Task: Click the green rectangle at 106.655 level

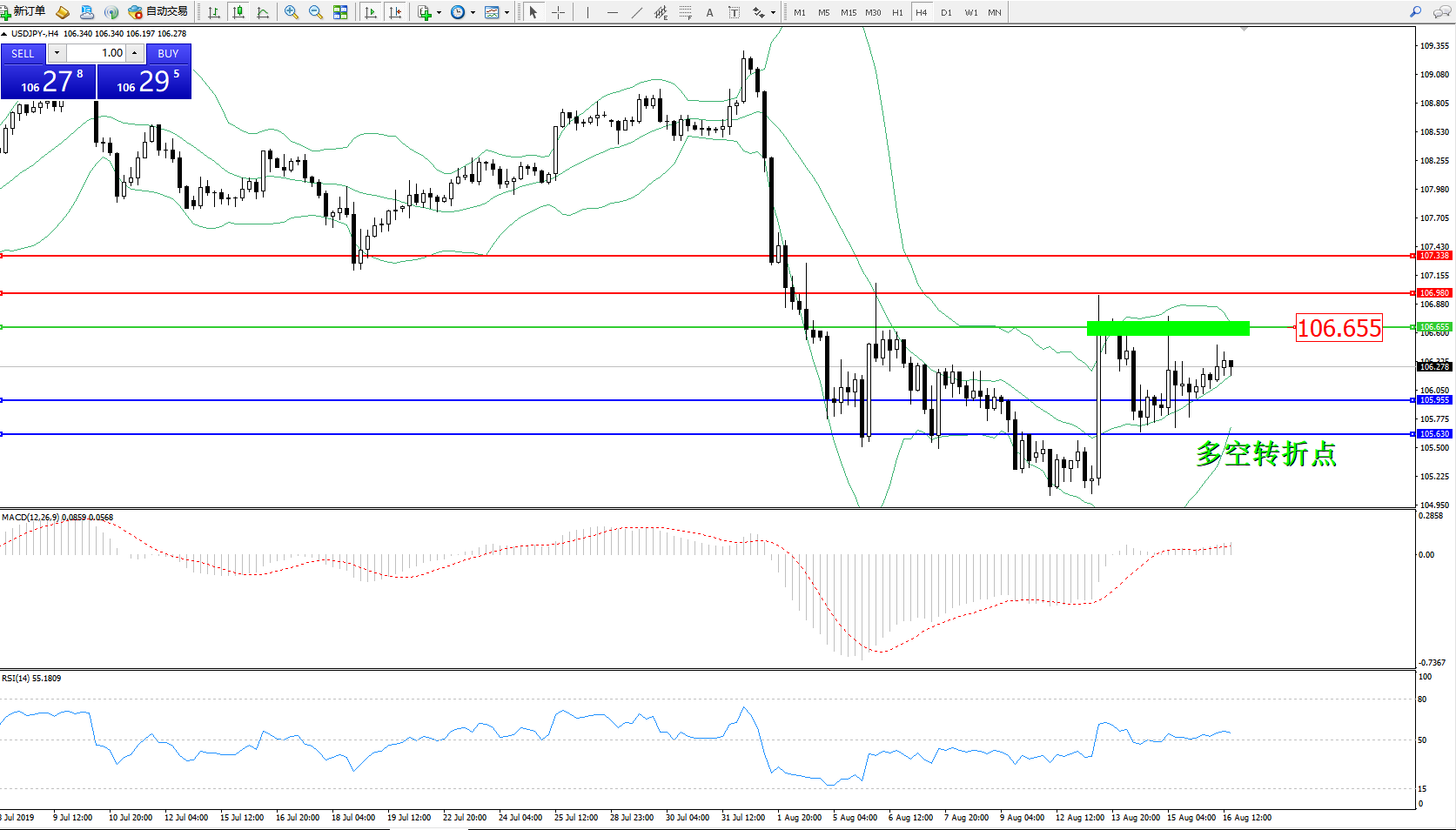Action: (x=1167, y=328)
